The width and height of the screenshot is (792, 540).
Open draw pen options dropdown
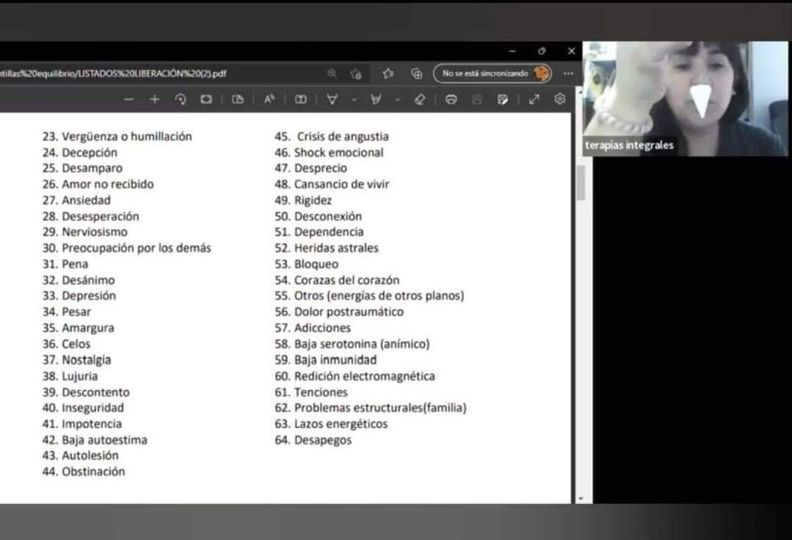coord(353,99)
